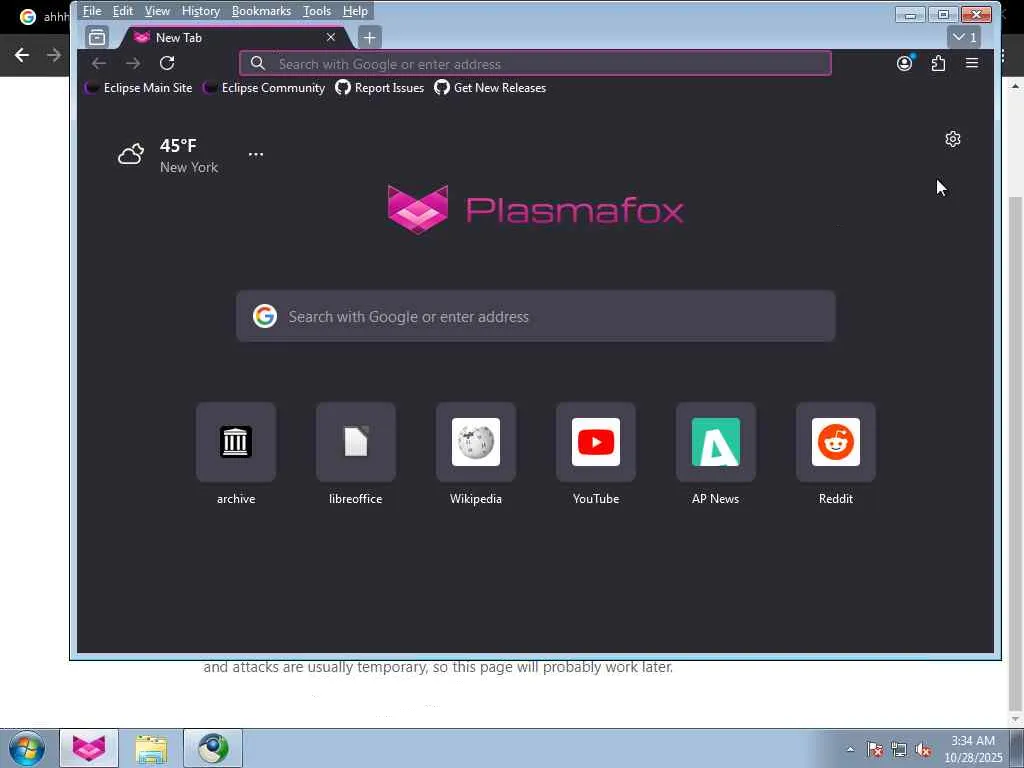Show hidden system tray icons

click(x=850, y=749)
